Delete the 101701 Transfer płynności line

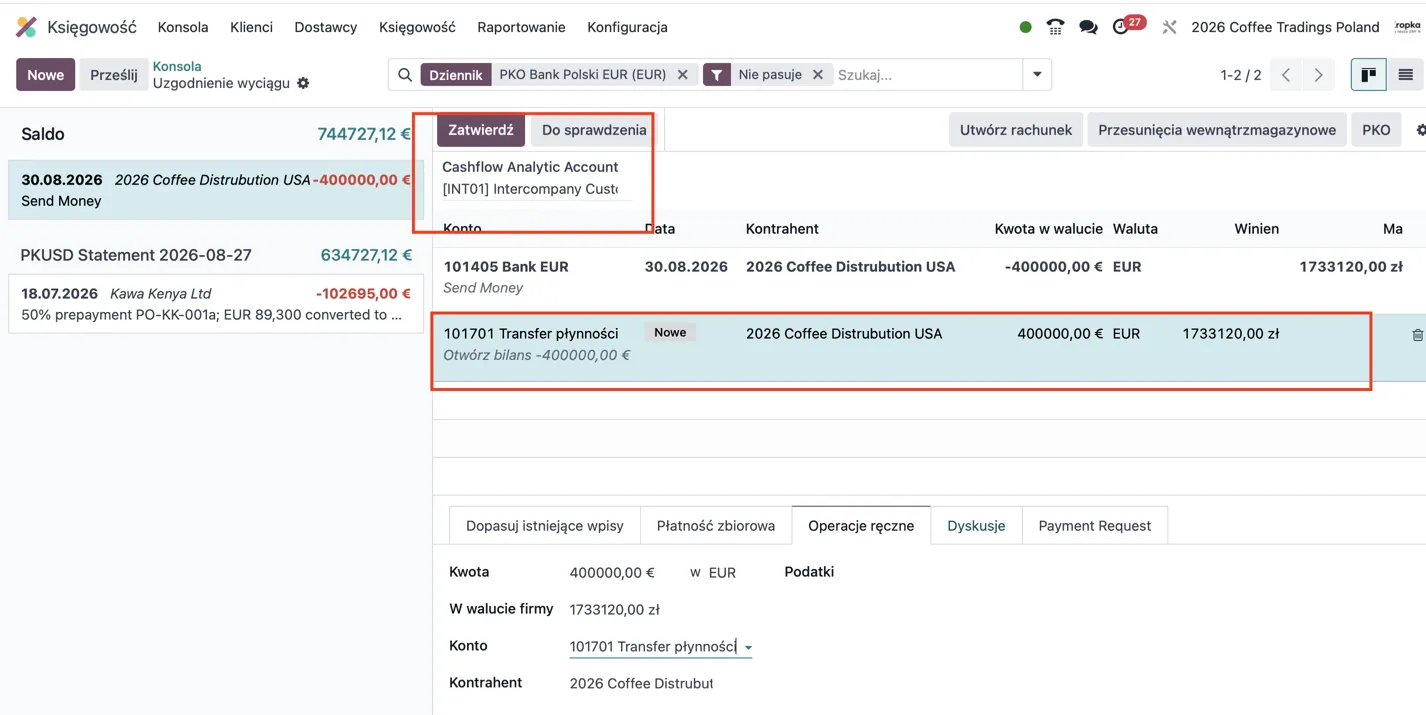[1417, 335]
